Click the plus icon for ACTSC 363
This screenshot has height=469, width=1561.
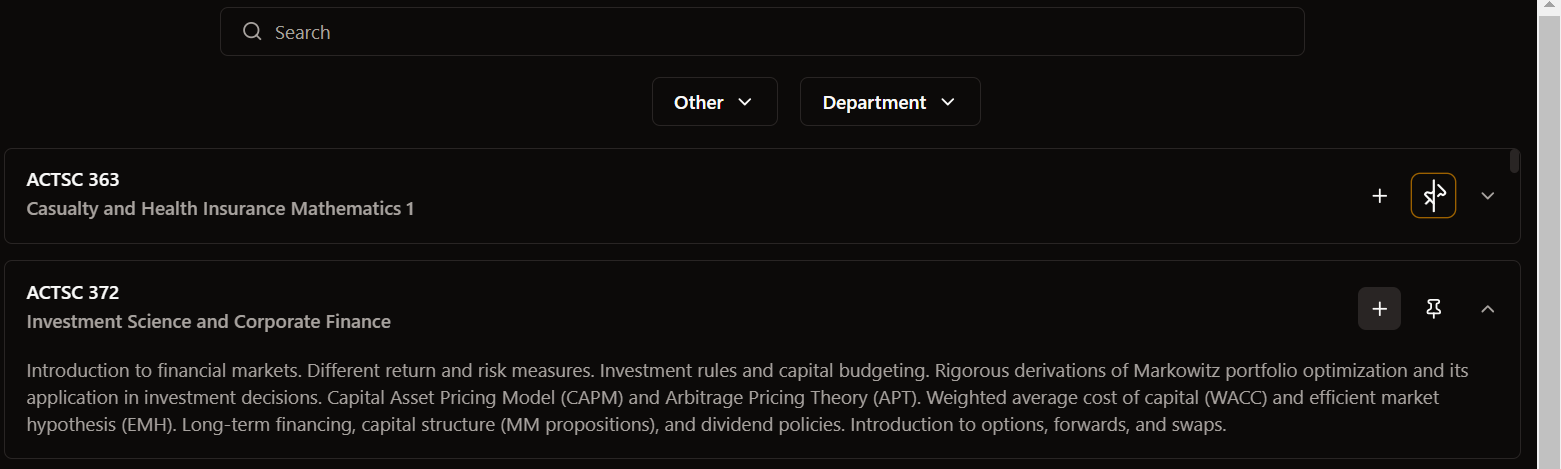pyautogui.click(x=1379, y=196)
